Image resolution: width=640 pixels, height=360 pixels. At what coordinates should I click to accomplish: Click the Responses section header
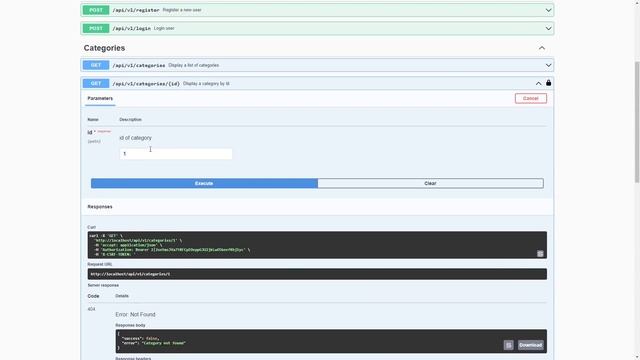100,207
